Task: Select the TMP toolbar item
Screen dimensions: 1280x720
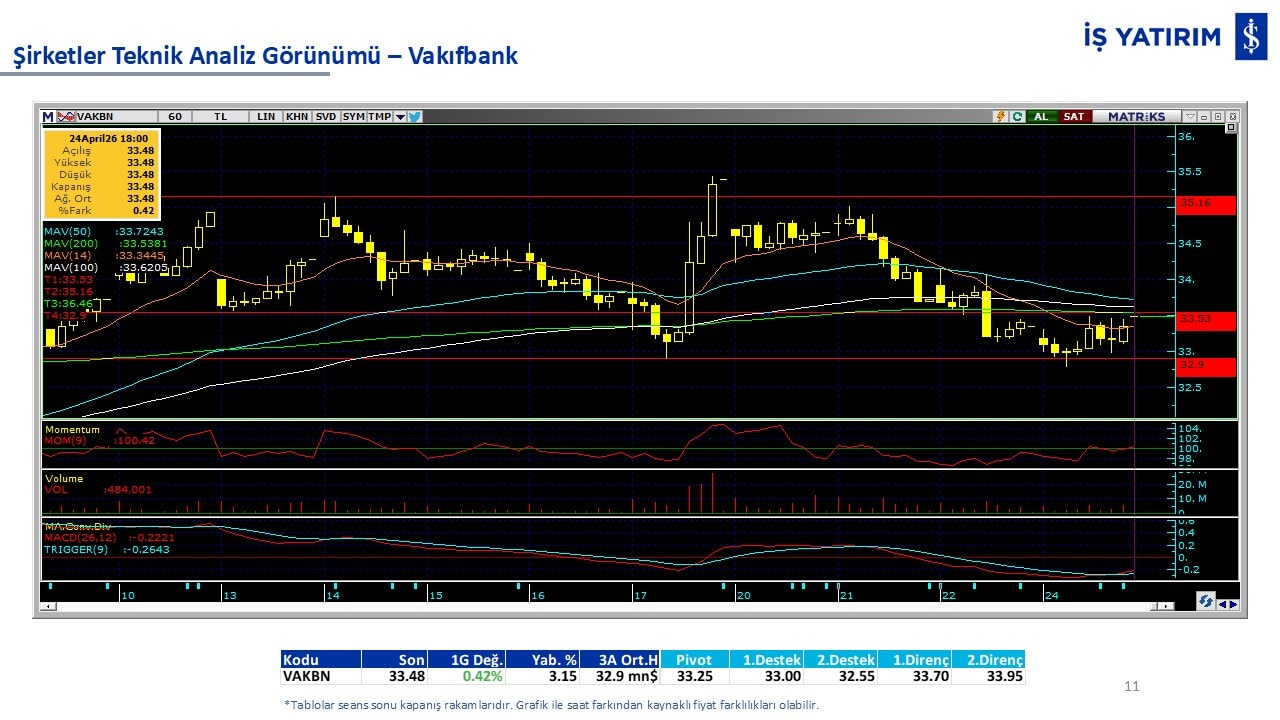Action: coord(379,117)
